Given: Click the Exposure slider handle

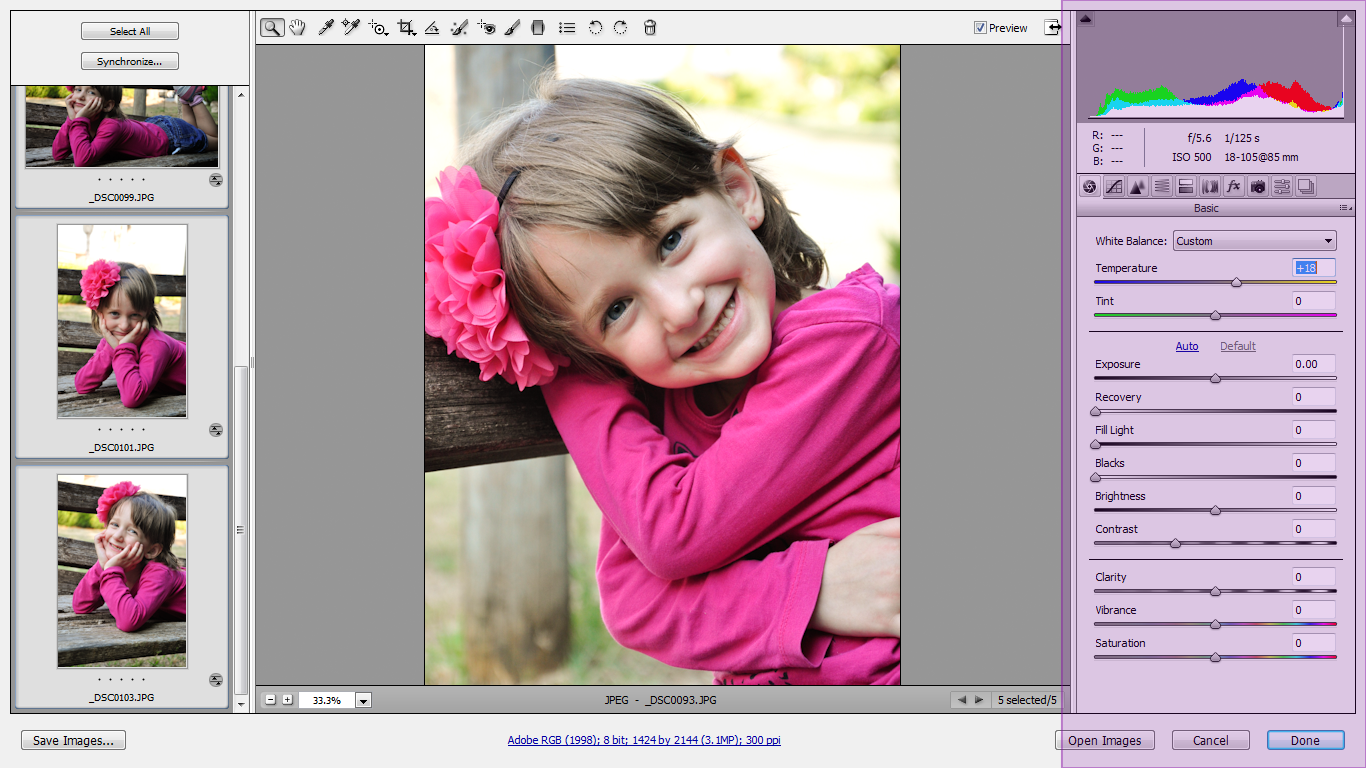Looking at the screenshot, I should coord(1215,379).
